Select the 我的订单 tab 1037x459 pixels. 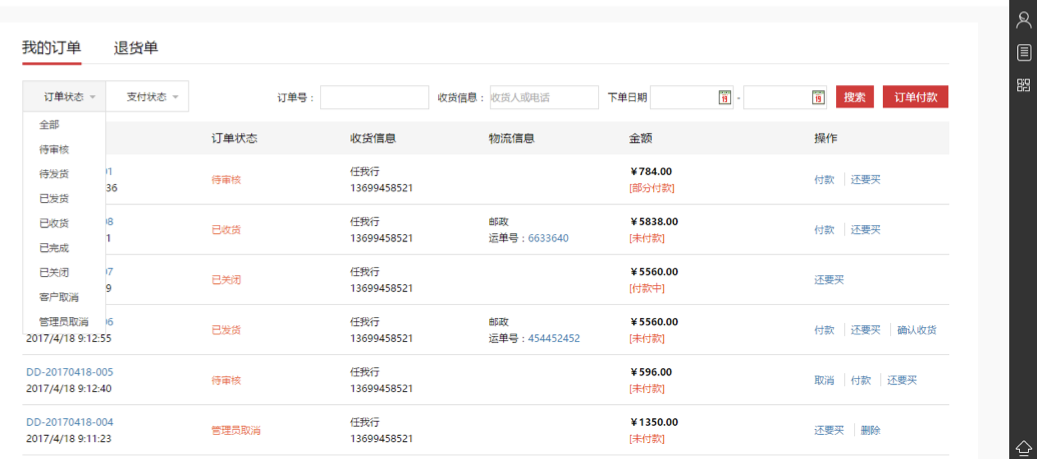coord(52,48)
